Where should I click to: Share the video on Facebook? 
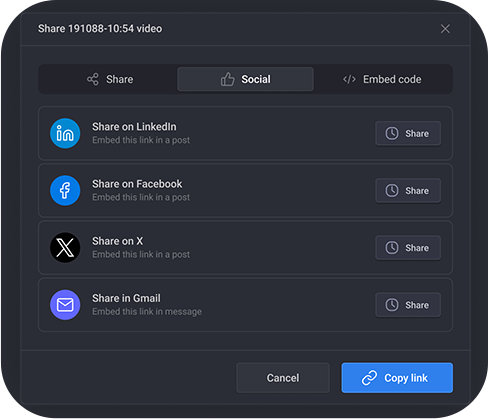pos(408,191)
